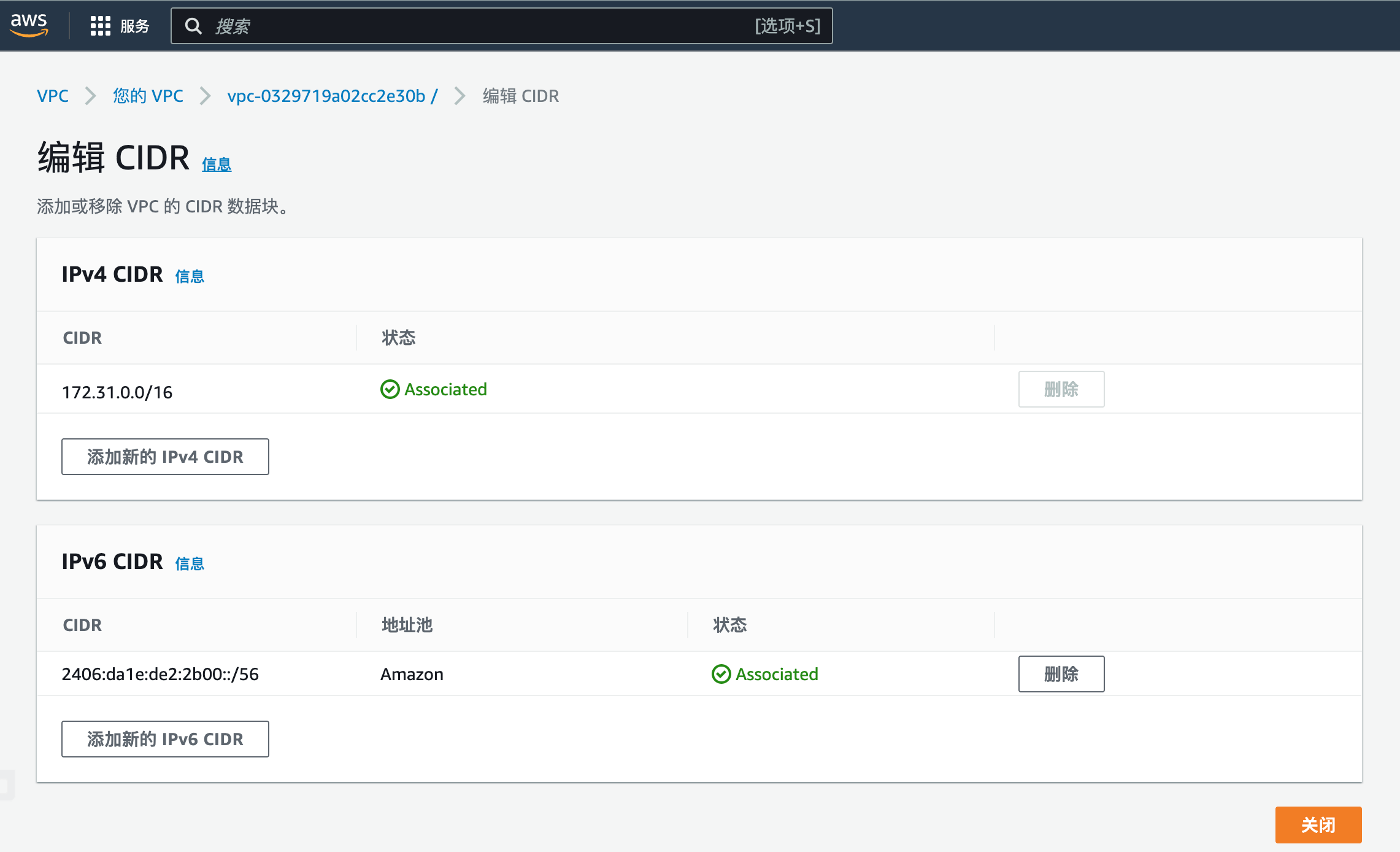Click the IPv6 Associated status check icon
1400x852 pixels.
pos(721,674)
